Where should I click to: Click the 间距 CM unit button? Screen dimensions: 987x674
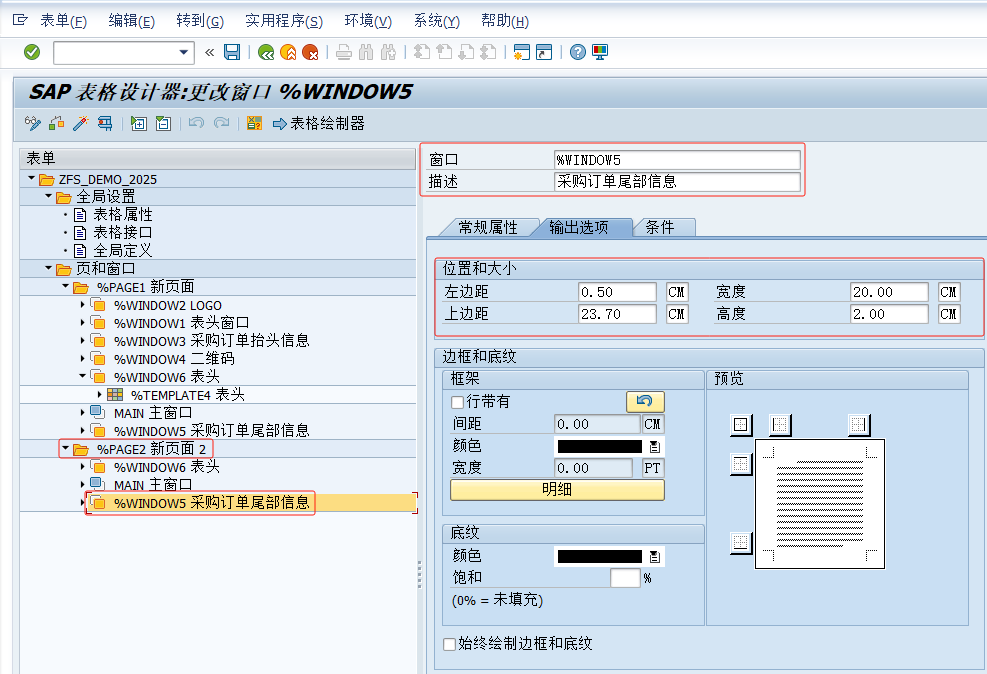coord(653,424)
